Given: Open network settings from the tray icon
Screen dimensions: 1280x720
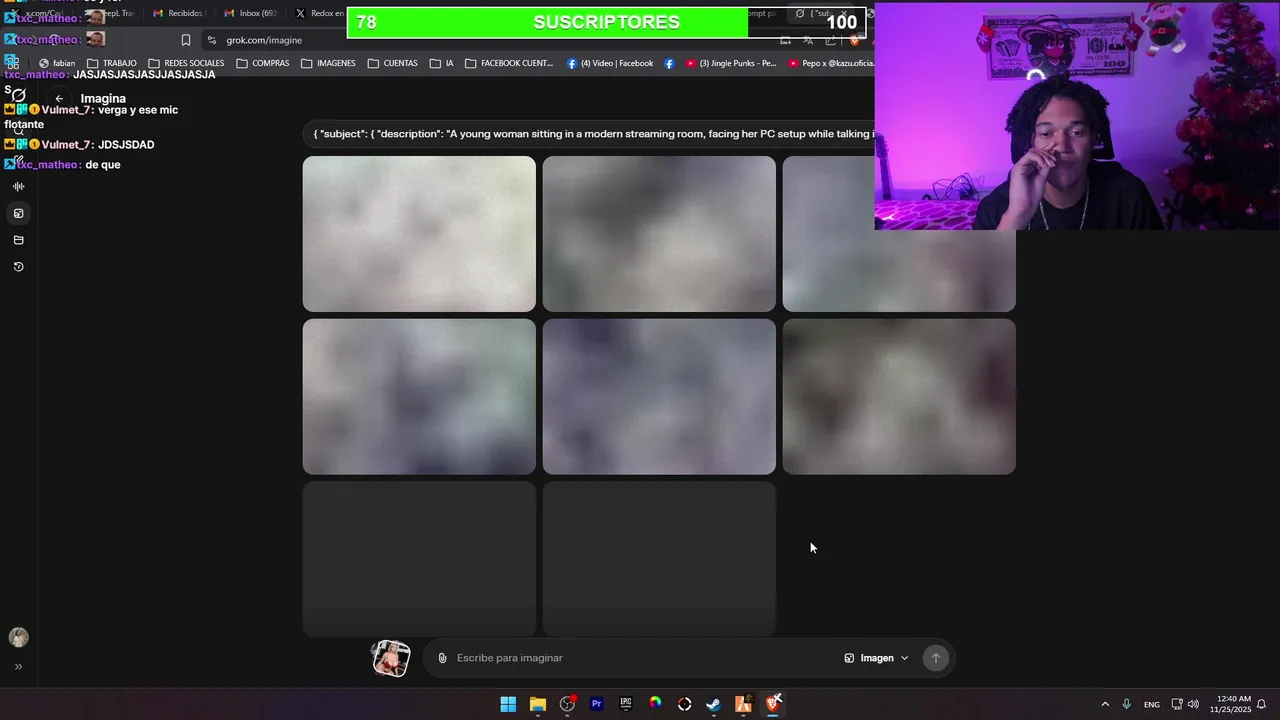Looking at the screenshot, I should (1177, 704).
